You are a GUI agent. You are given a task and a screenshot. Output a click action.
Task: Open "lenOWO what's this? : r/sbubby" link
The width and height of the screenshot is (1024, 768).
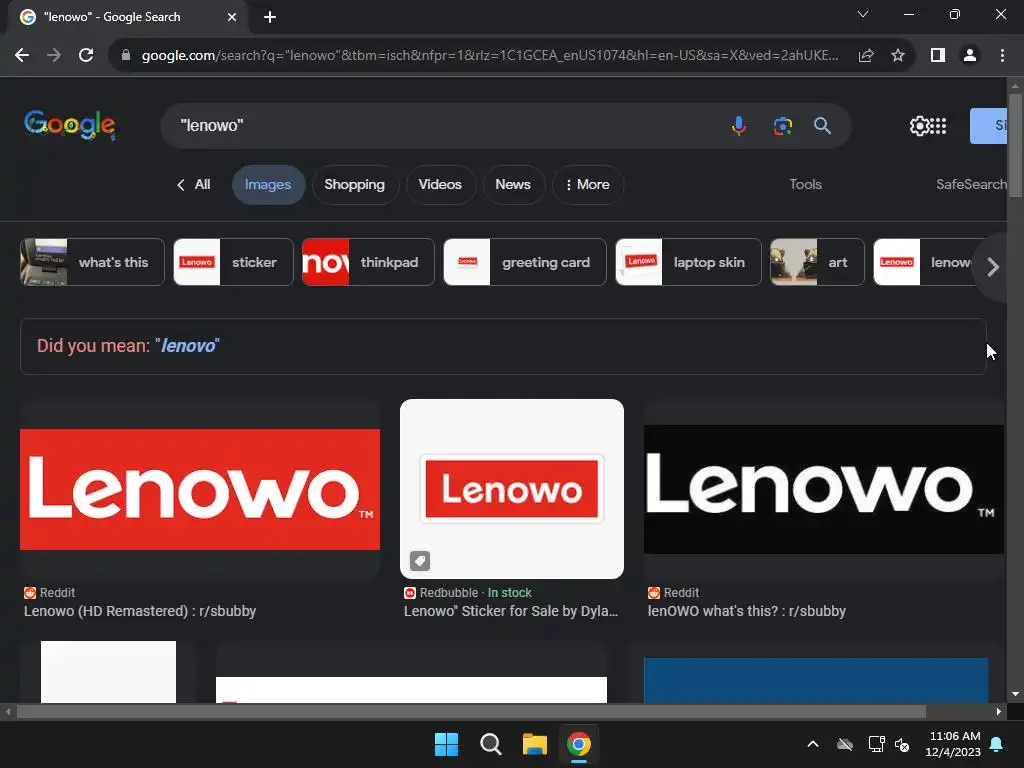click(746, 611)
